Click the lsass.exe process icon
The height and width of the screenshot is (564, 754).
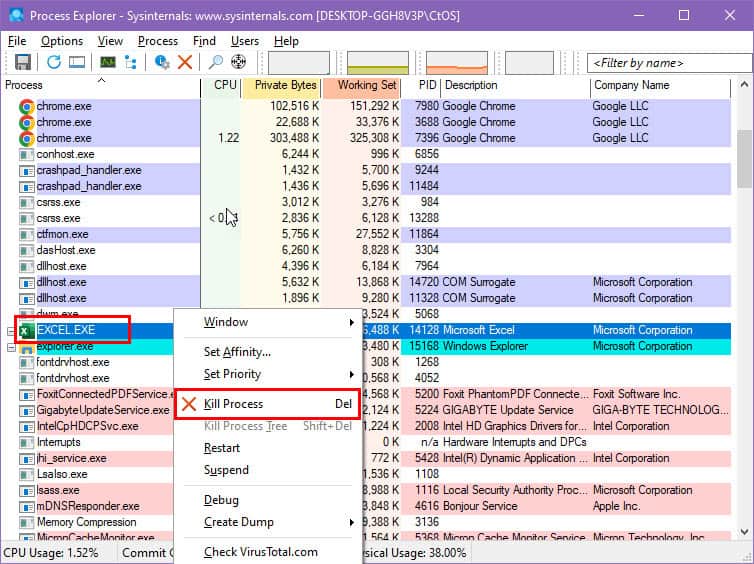coord(26,491)
